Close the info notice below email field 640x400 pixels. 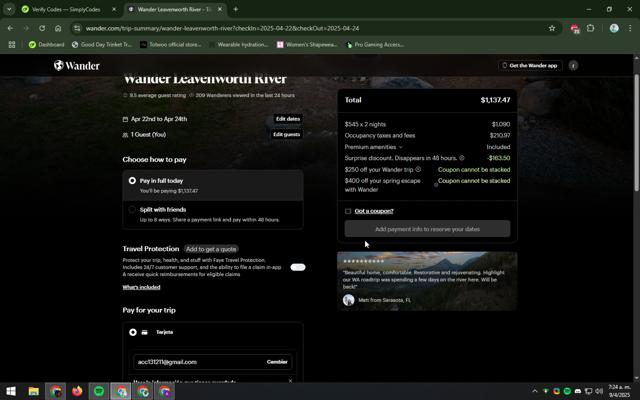click(290, 381)
